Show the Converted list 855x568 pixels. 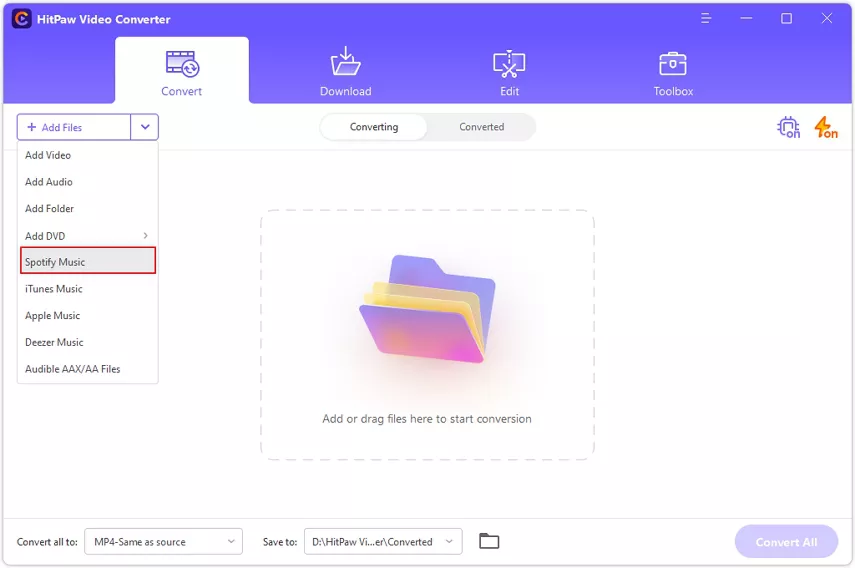click(481, 127)
